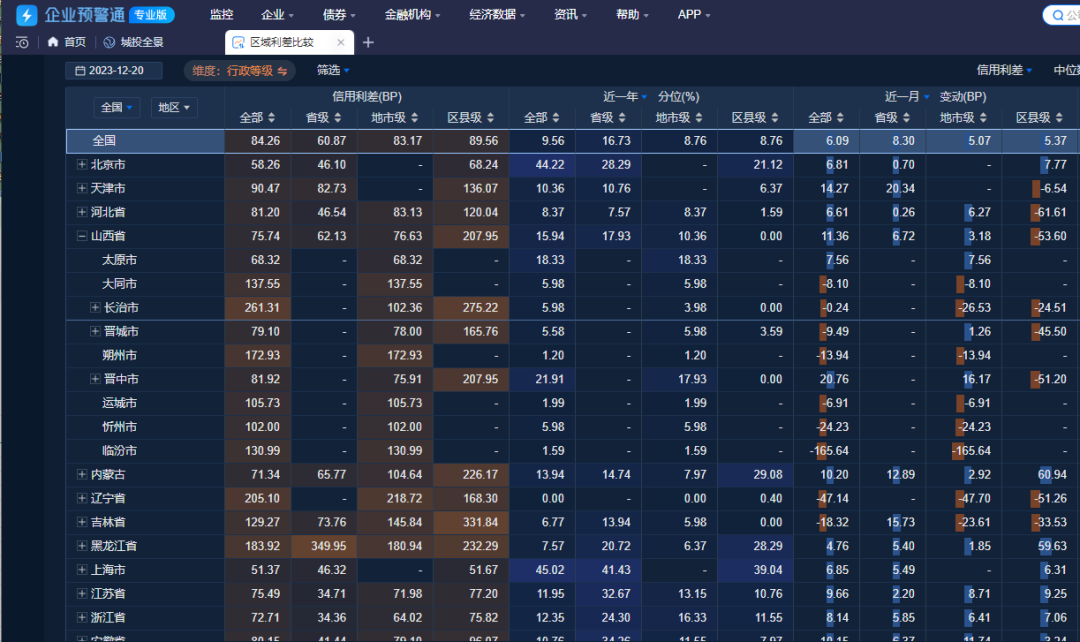The width and height of the screenshot is (1080, 642).
Task: Open the 筛选 filter dropdown
Action: (333, 70)
